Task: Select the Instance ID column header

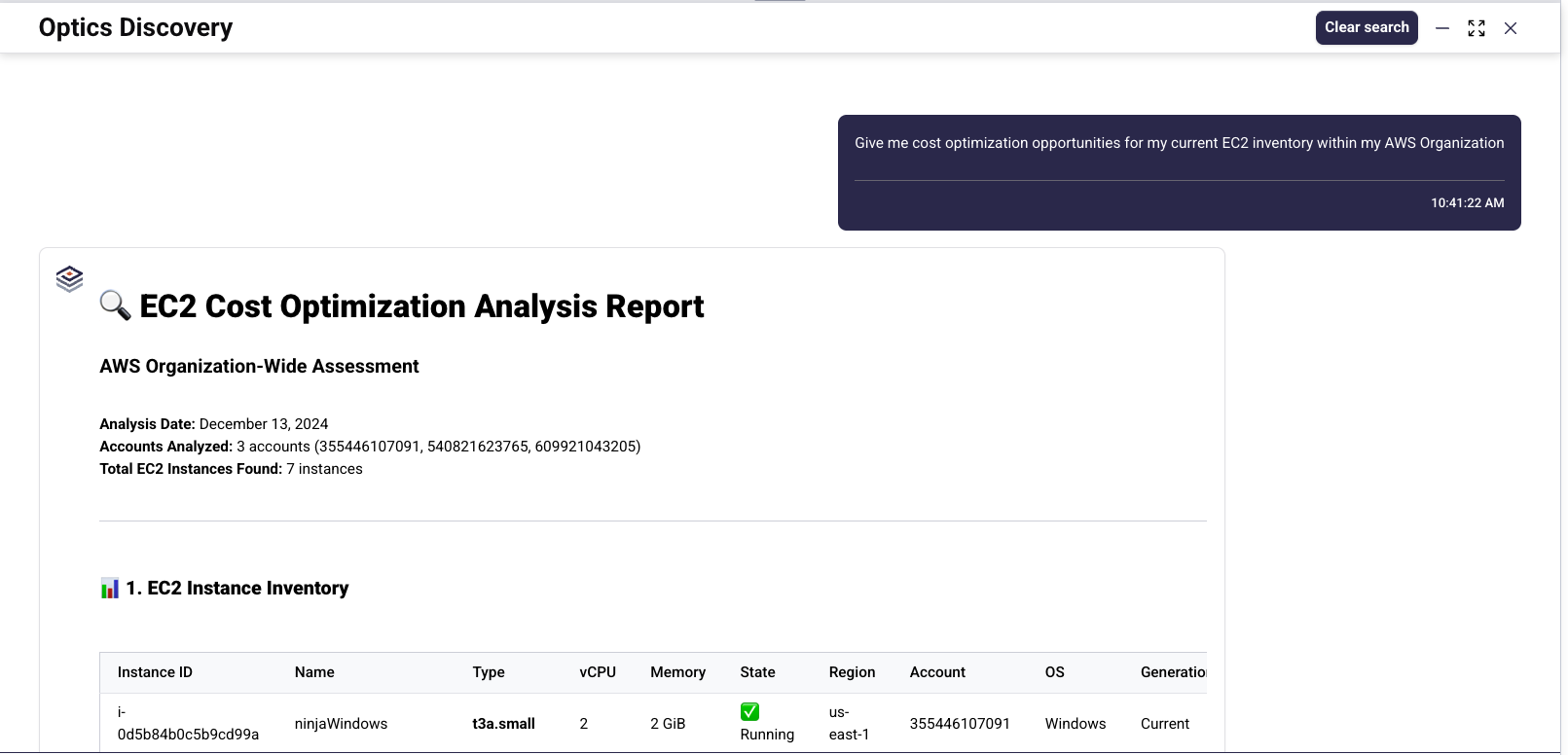Action: click(155, 672)
